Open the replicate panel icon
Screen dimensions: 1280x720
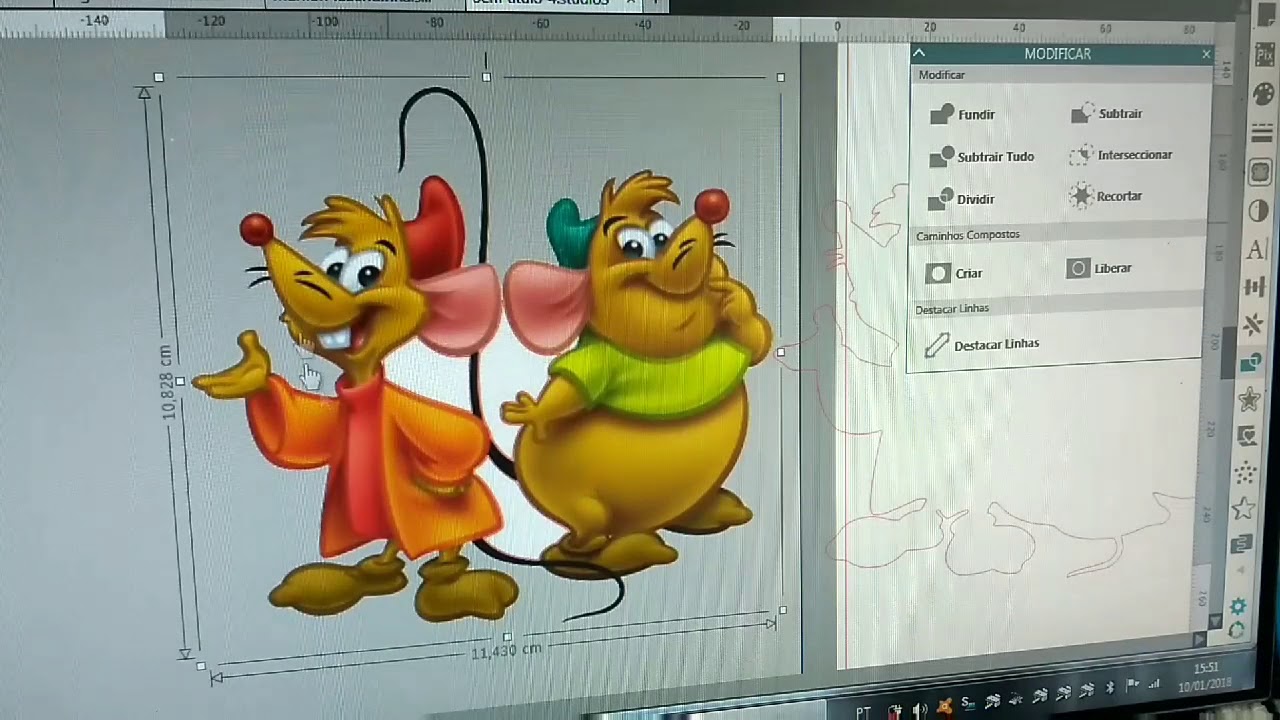pos(1252,325)
